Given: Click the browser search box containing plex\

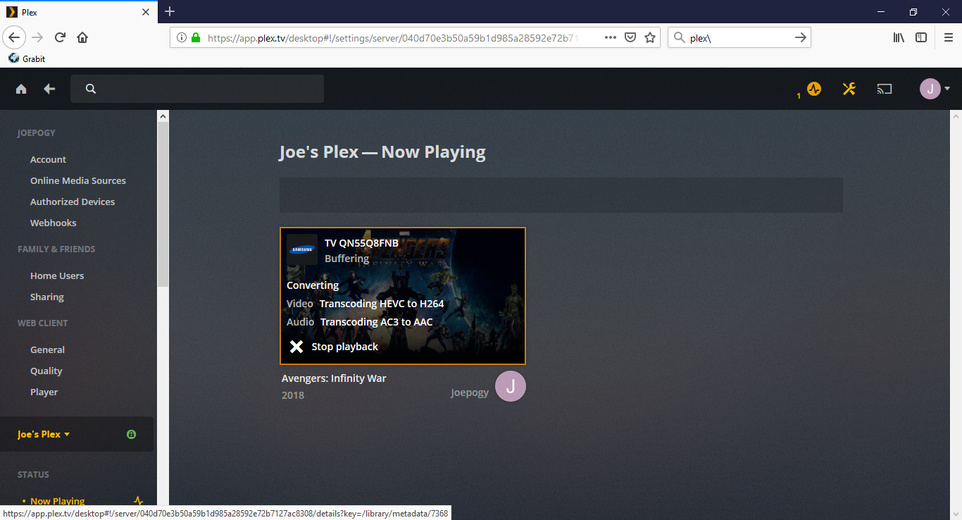Looking at the screenshot, I should tap(739, 37).
